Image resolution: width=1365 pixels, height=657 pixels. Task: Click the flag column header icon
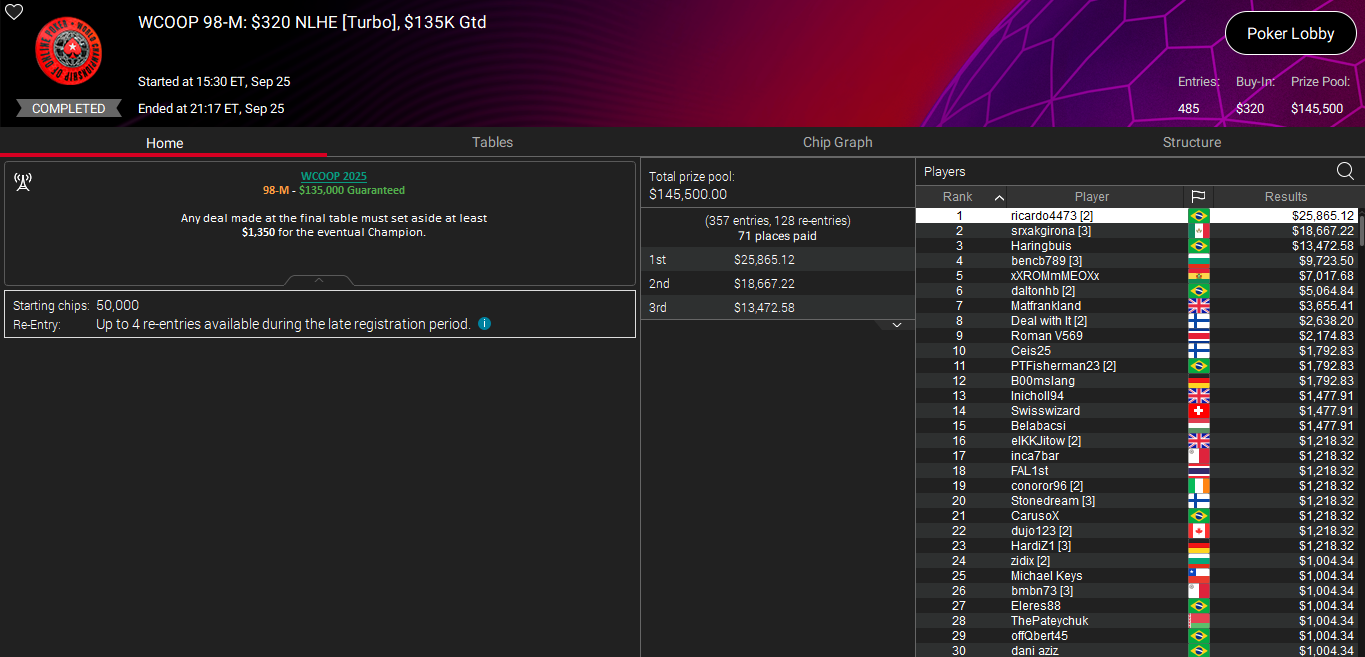coord(1198,197)
